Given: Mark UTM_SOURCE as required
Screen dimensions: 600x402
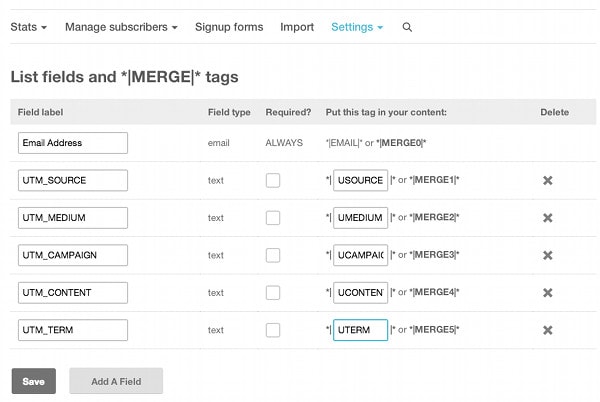Looking at the screenshot, I should 273,180.
